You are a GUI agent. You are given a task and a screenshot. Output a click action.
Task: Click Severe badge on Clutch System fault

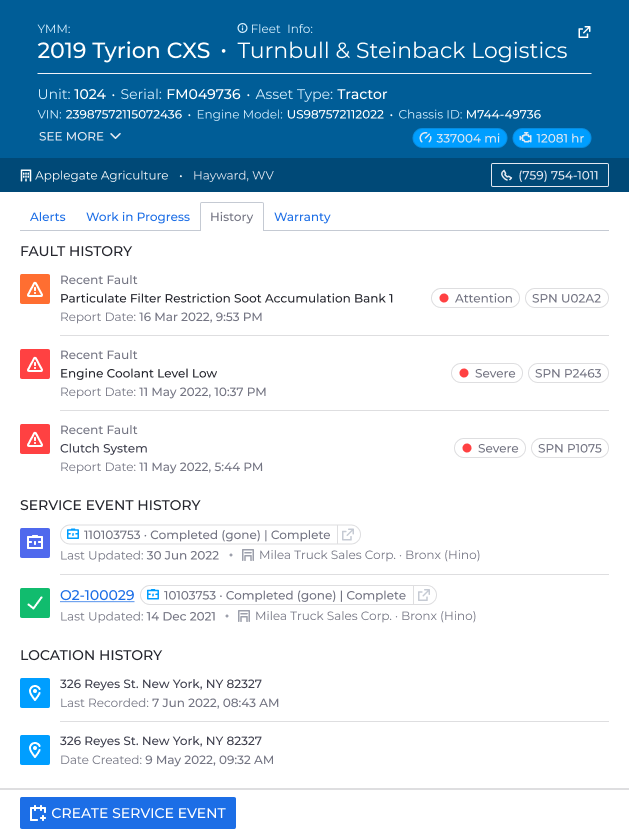490,448
